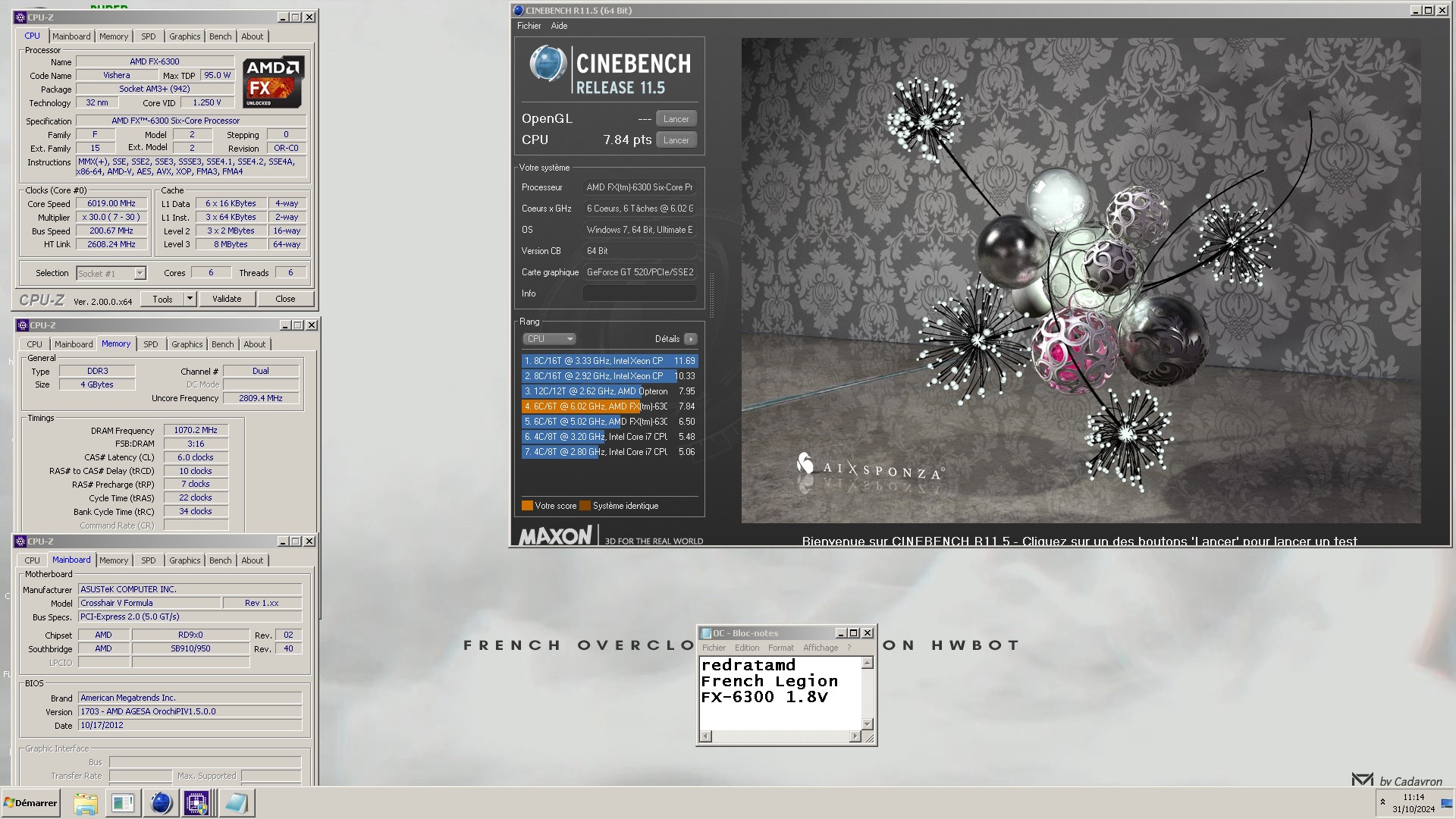Image resolution: width=1456 pixels, height=819 pixels.
Task: Click the Notepad scrollbar up arrow
Action: pos(868,664)
